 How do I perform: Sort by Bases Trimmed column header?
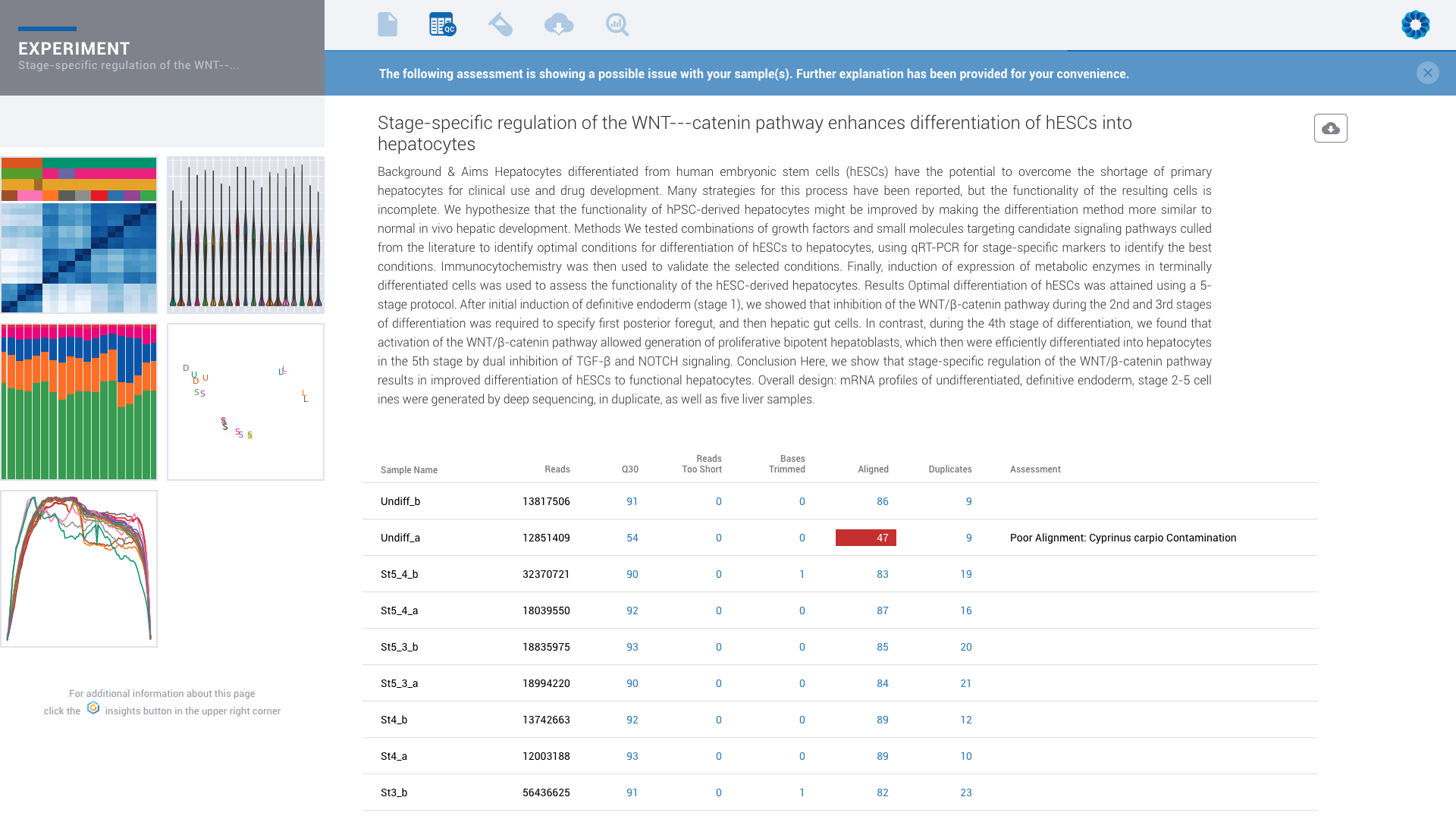(787, 464)
